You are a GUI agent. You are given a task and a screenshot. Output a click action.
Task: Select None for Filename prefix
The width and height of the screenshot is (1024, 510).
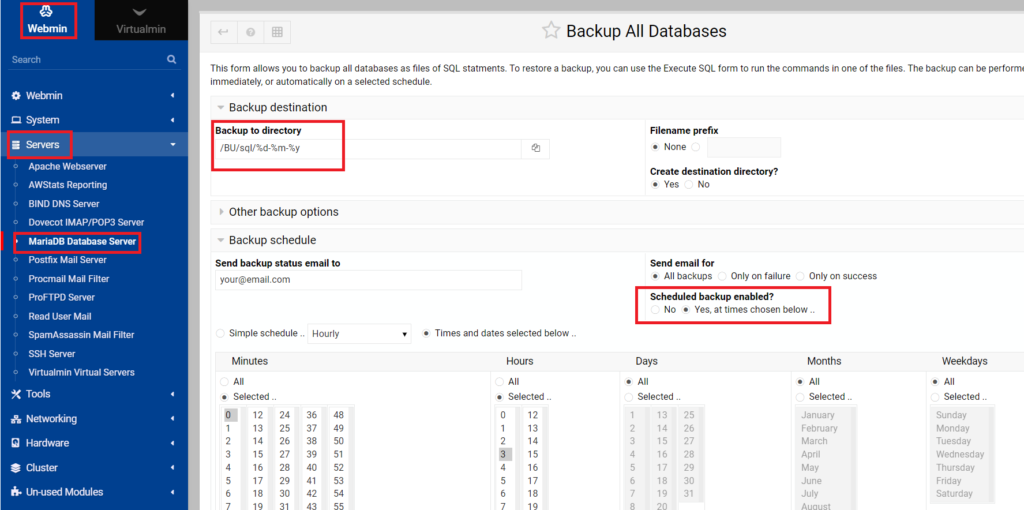655,147
